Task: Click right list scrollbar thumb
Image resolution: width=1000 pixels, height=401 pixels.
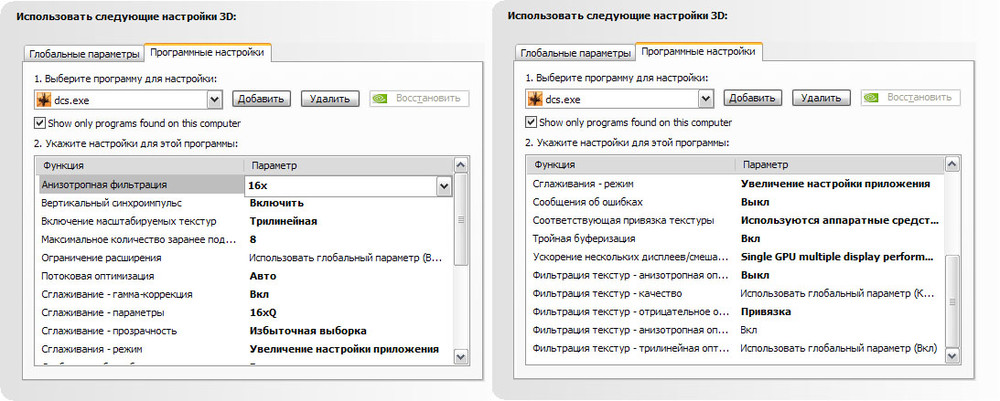Action: click(952, 301)
